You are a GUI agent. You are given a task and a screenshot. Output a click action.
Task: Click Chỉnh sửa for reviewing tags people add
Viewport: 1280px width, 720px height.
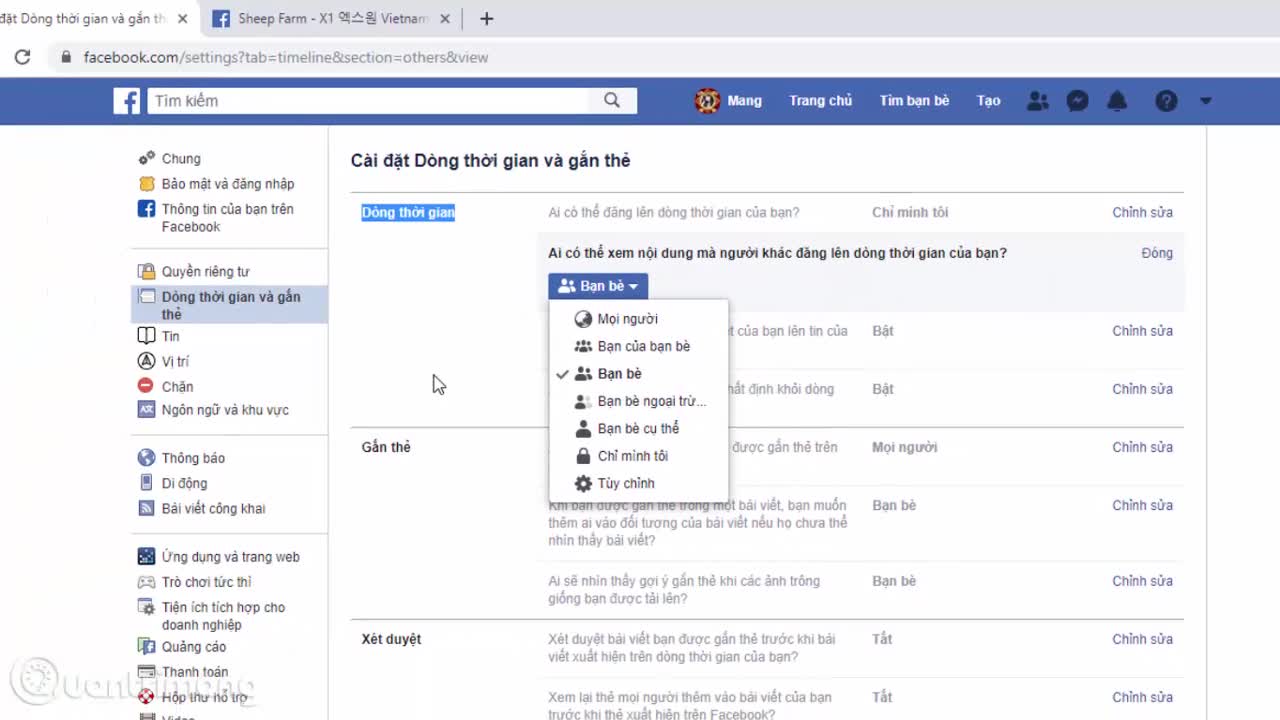[x=1143, y=697]
